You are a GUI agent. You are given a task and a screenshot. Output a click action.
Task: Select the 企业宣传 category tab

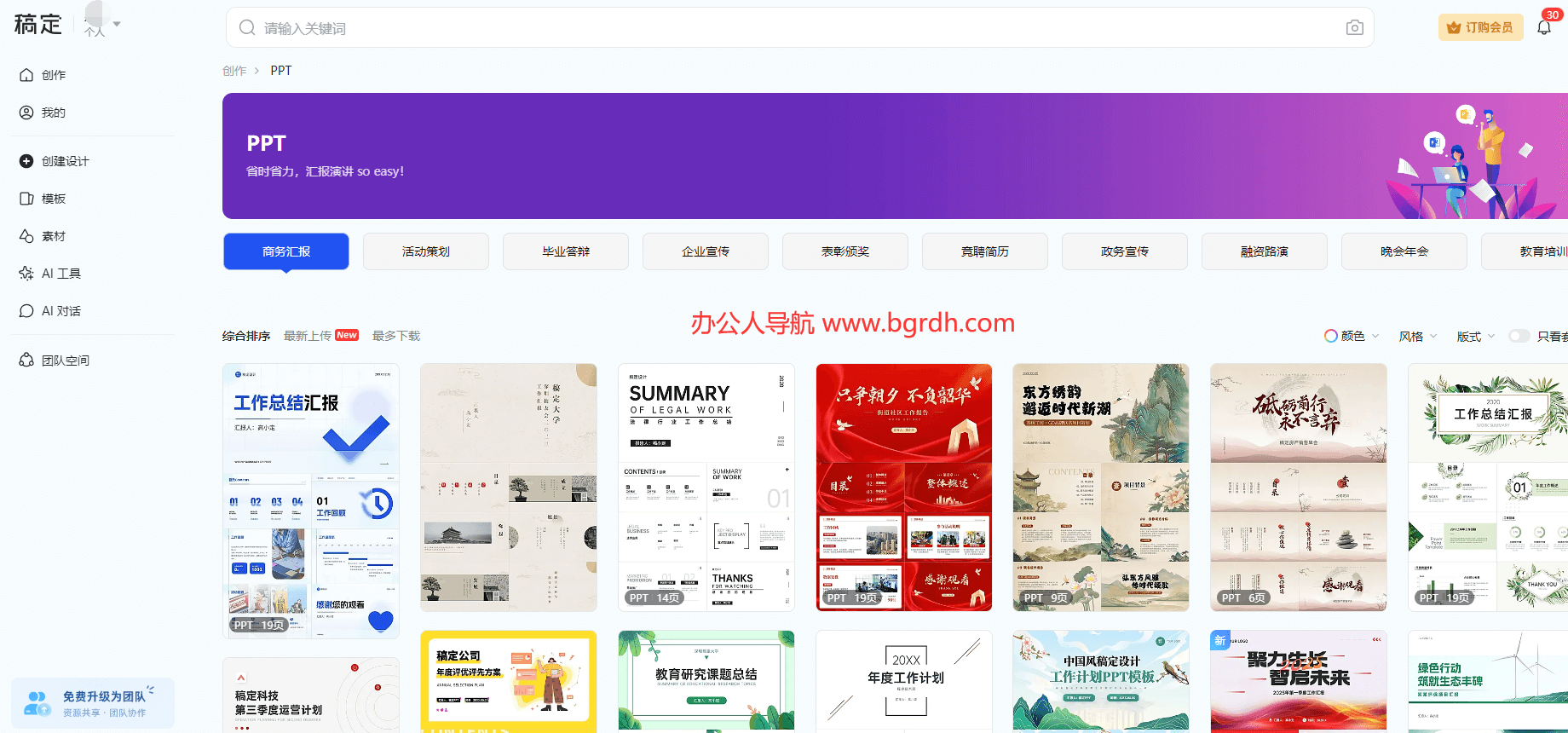[x=706, y=251]
